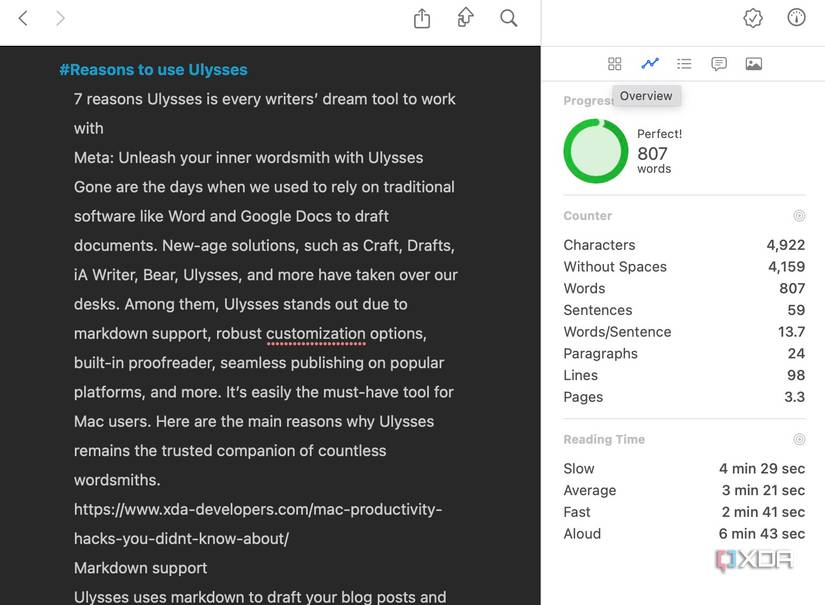Open the search magnifier icon

(509, 18)
